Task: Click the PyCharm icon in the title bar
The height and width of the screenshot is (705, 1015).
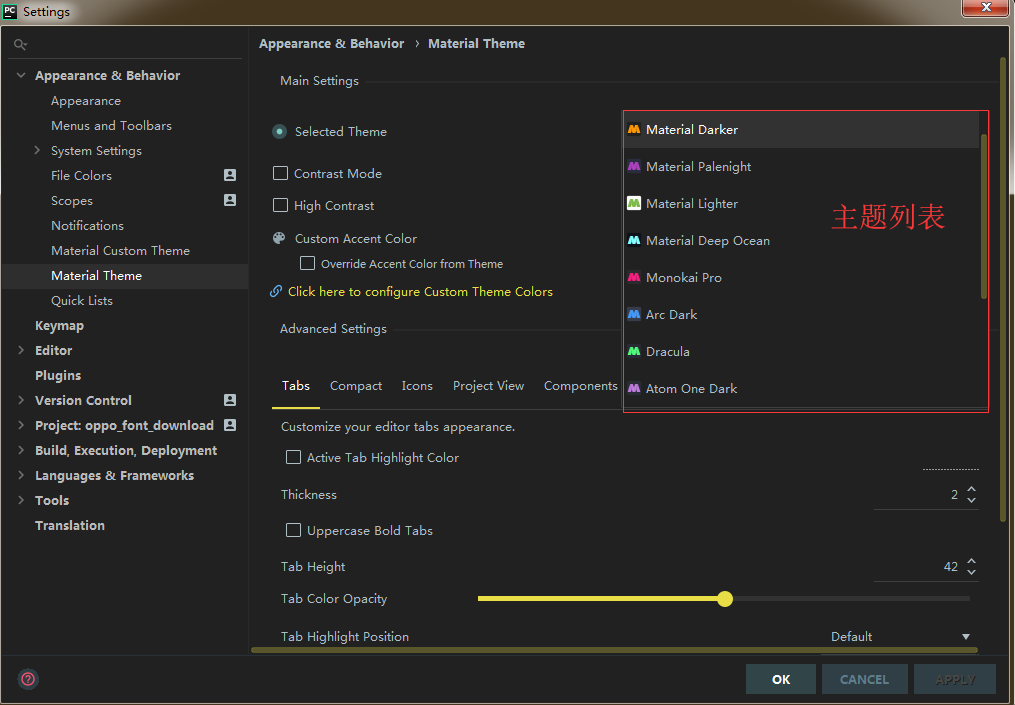Action: coord(10,11)
